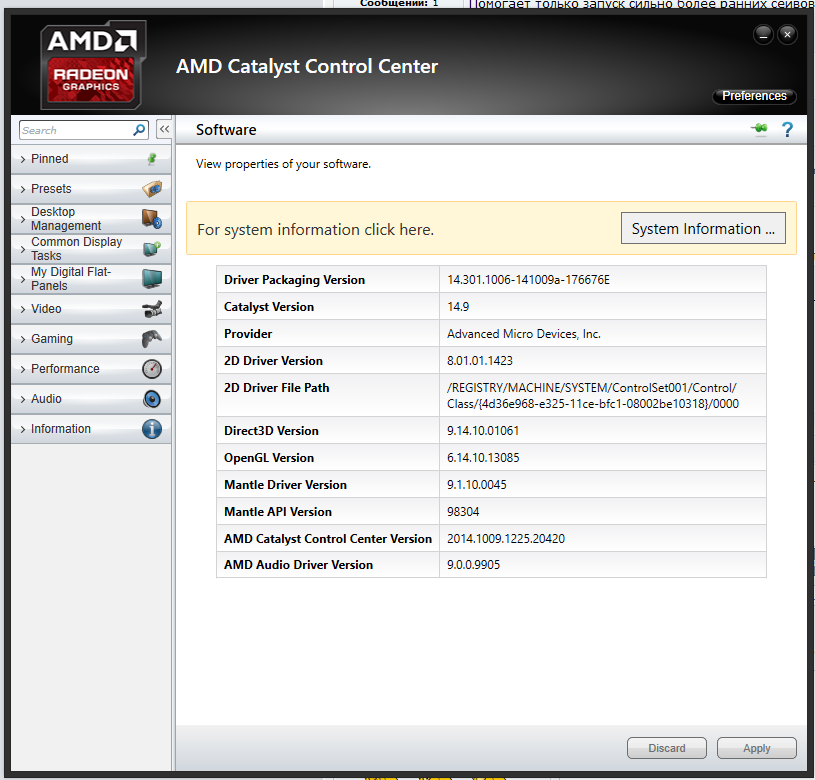Click the Mantle API Version label
Screen dimensions: 815x780
tap(278, 512)
